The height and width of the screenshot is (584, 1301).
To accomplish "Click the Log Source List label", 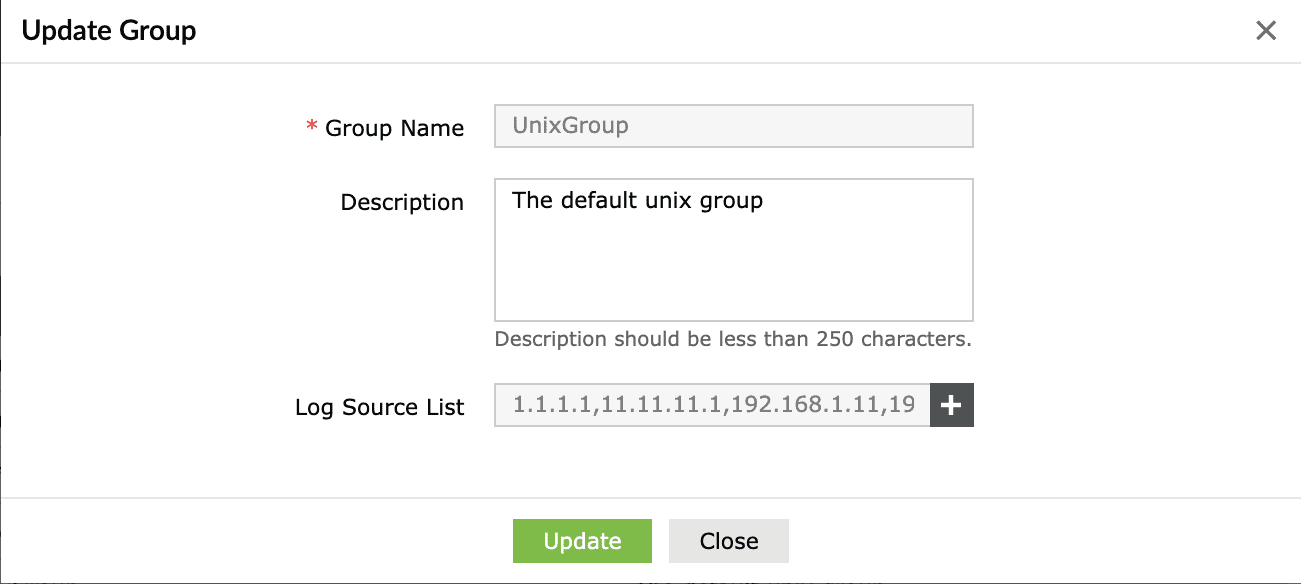I will 379,407.
